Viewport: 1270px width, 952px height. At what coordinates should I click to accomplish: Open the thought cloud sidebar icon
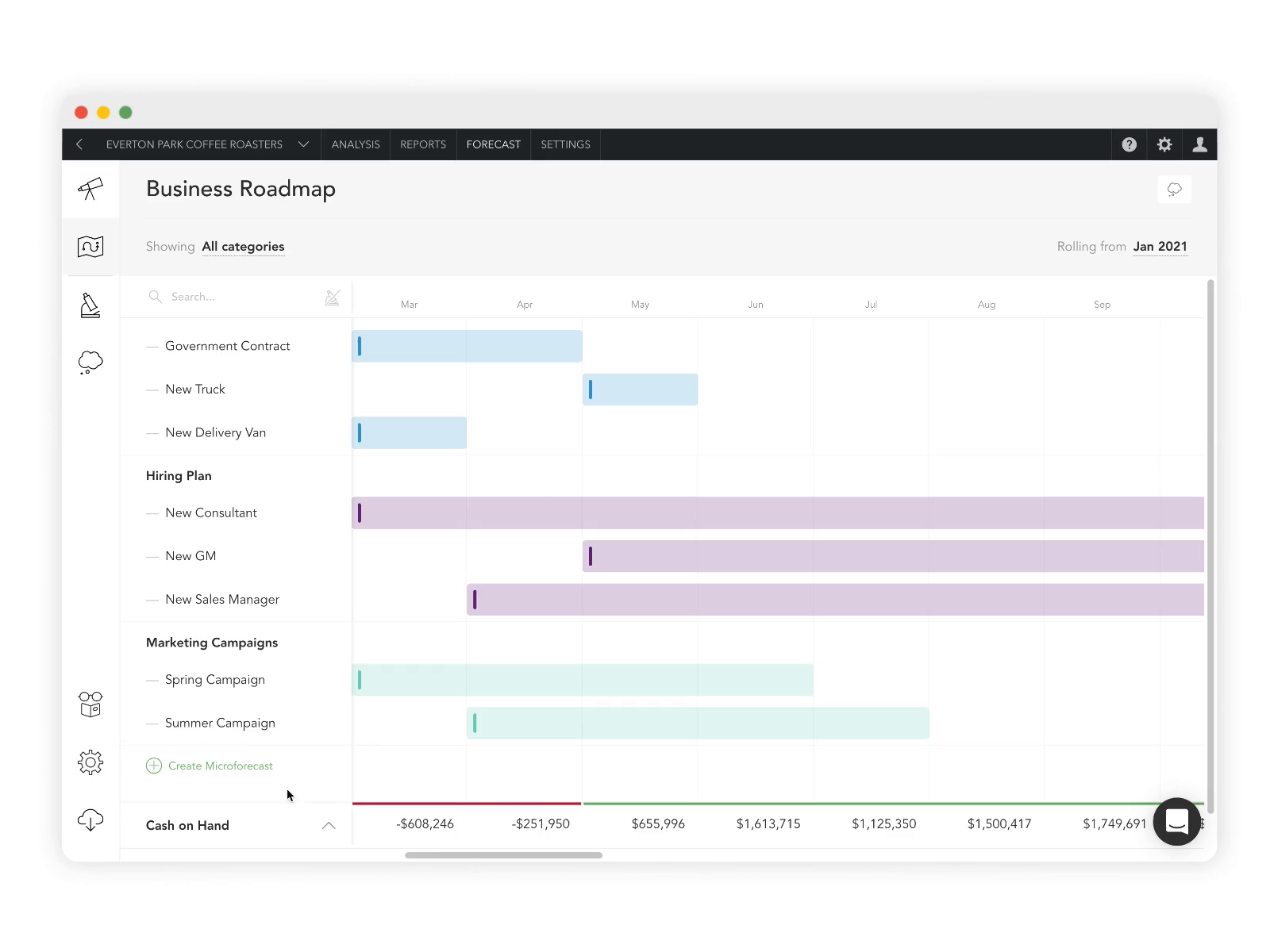[90, 363]
